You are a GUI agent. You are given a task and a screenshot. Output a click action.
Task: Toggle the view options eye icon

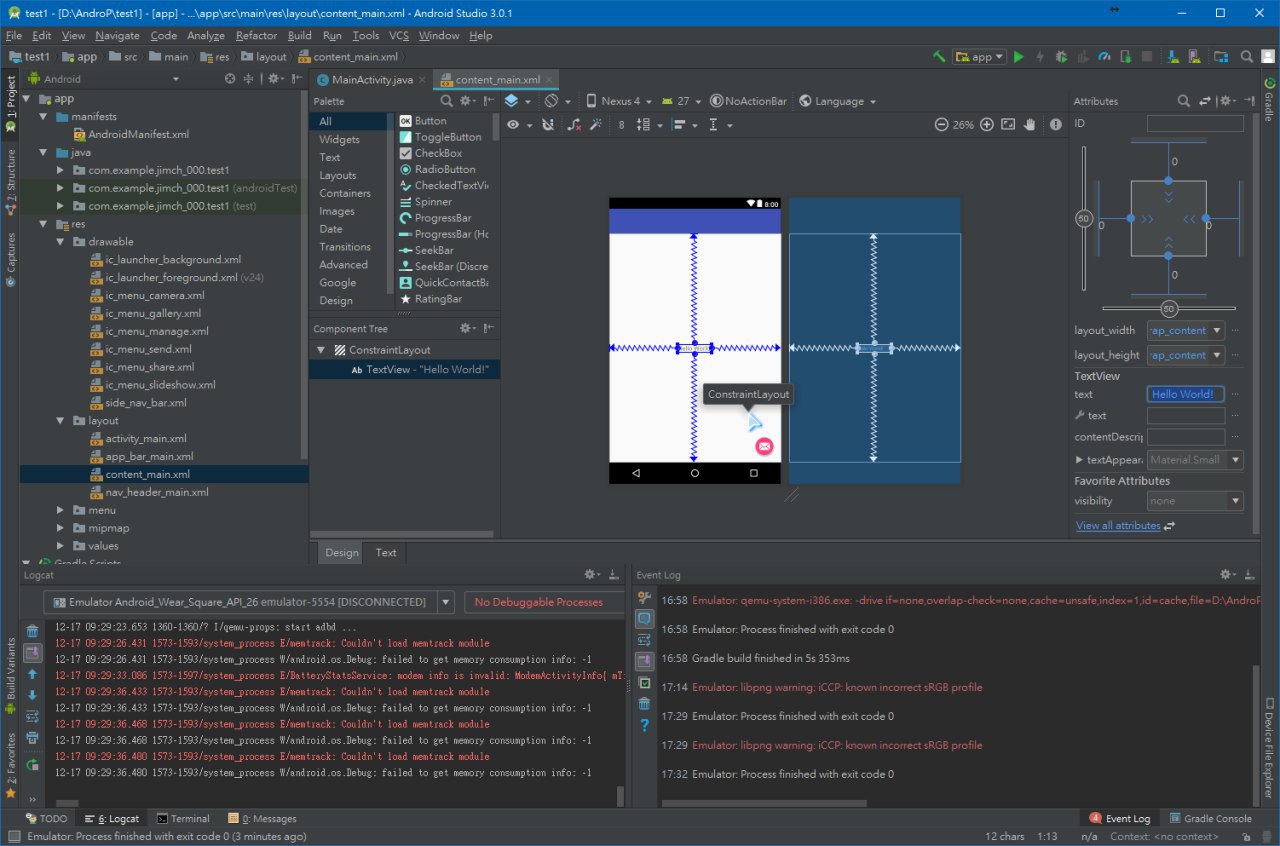[513, 125]
